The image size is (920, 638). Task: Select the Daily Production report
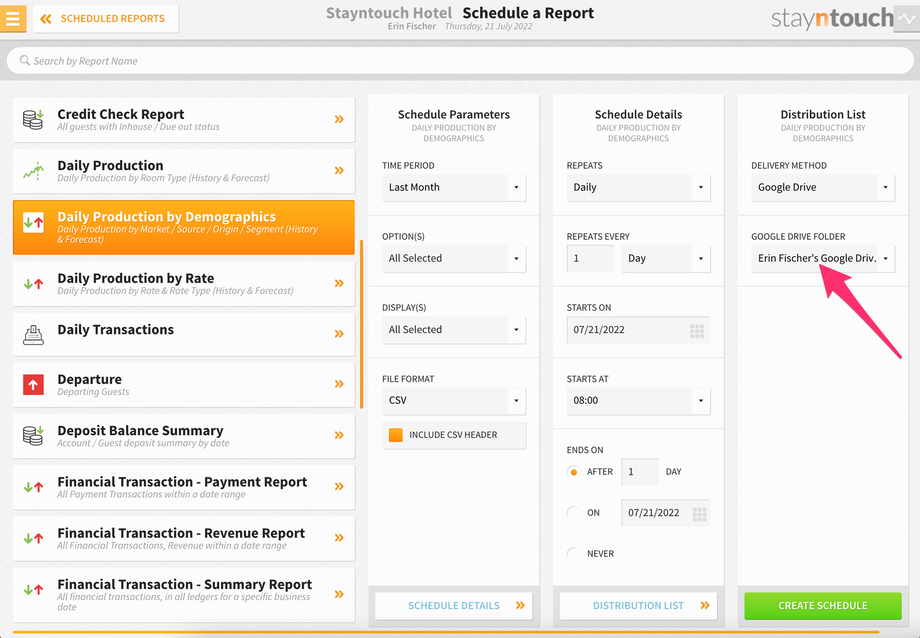click(184, 171)
